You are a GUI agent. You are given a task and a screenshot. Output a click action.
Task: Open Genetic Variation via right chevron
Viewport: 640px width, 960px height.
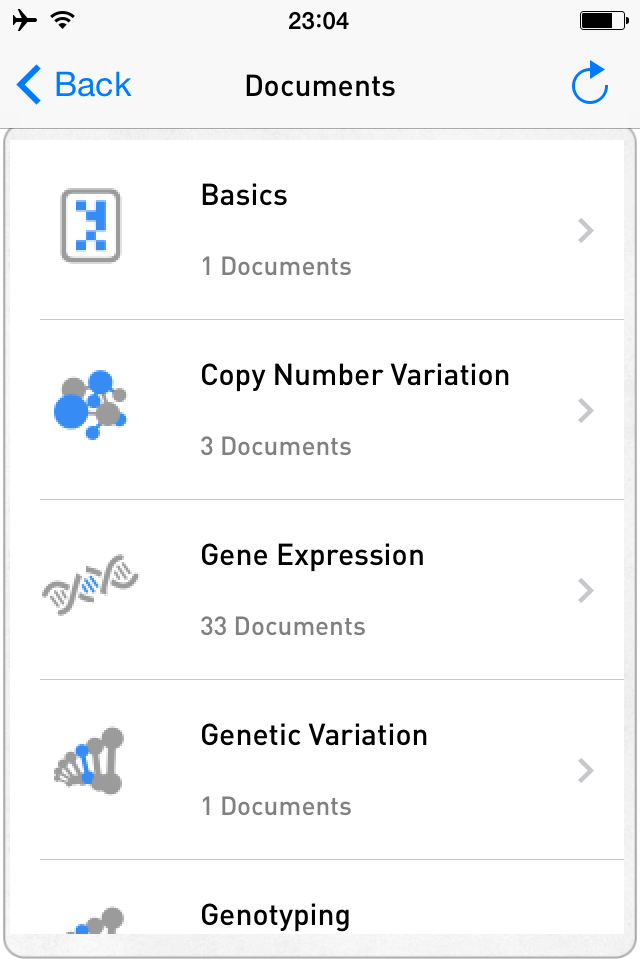(x=586, y=771)
